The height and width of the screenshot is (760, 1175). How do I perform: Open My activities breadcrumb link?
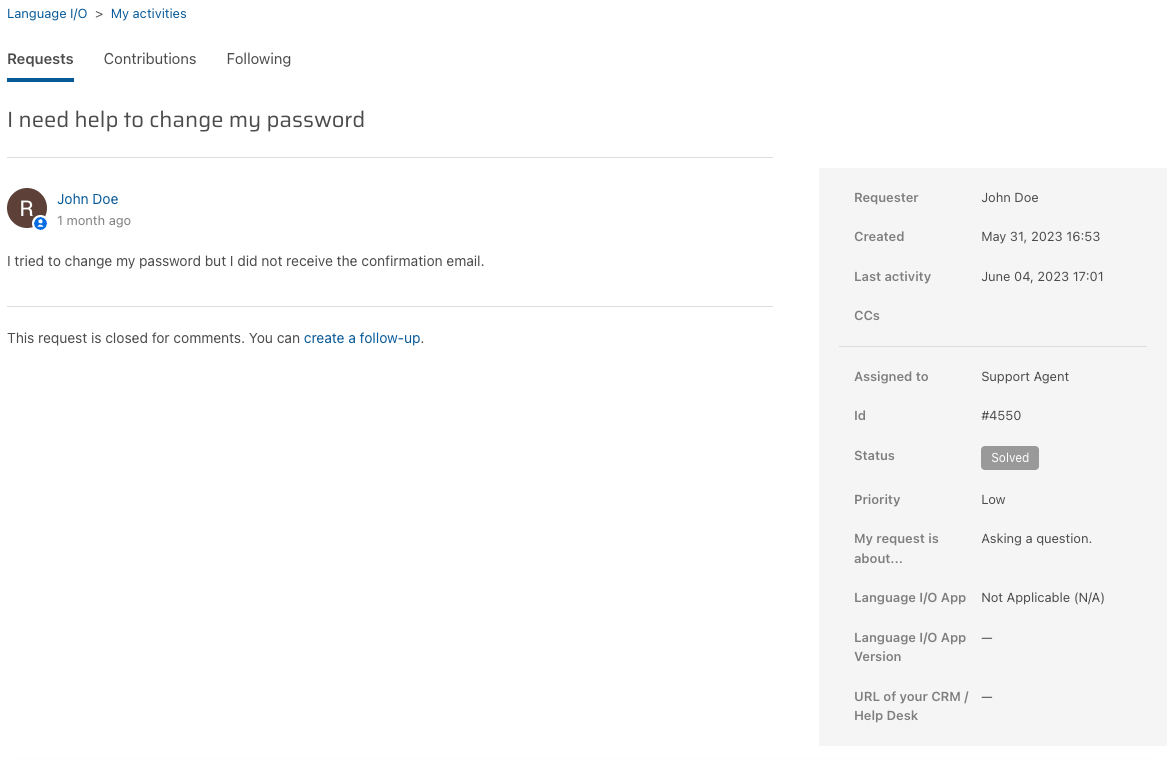pos(149,14)
